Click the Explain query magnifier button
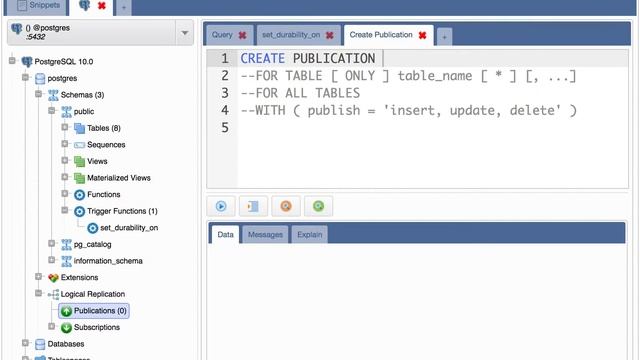Image resolution: width=640 pixels, height=360 pixels. (286, 206)
